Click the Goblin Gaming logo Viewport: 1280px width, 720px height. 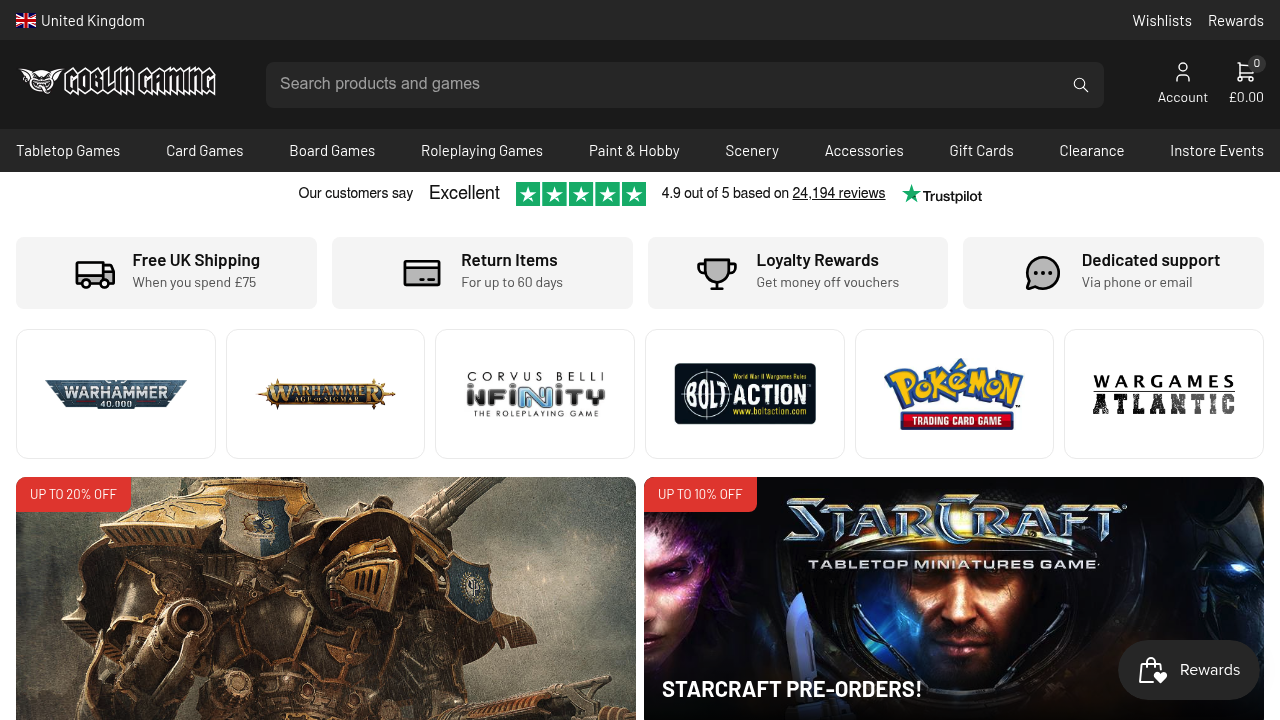(118, 81)
